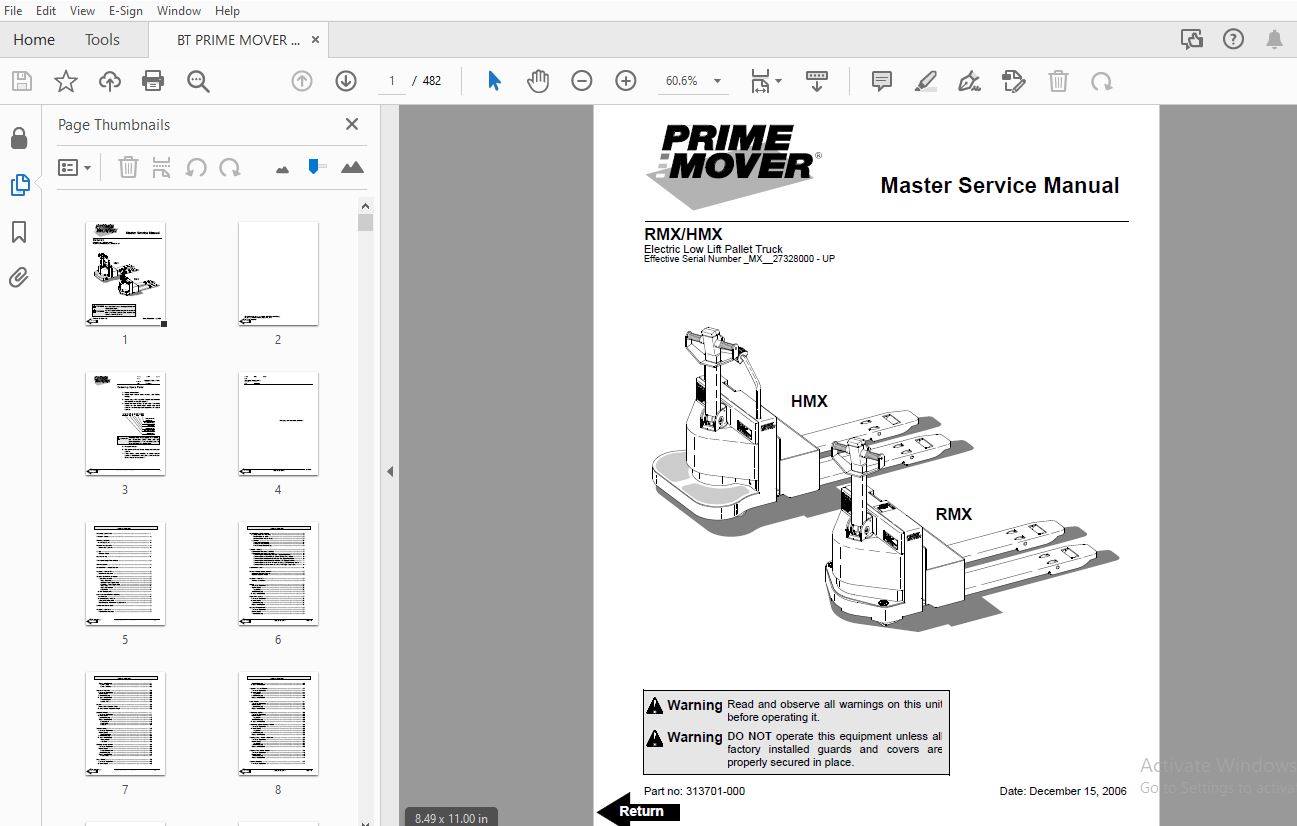Open the Help menu
The image size is (1297, 826).
tap(227, 10)
